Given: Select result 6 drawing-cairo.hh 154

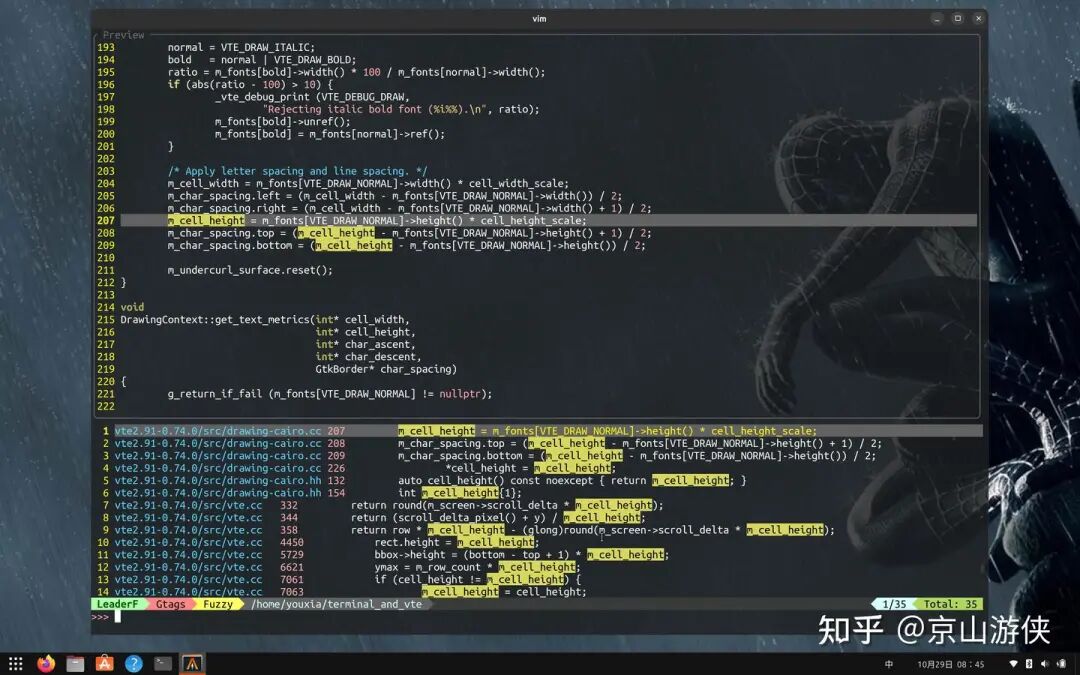Looking at the screenshot, I should click(537, 493).
